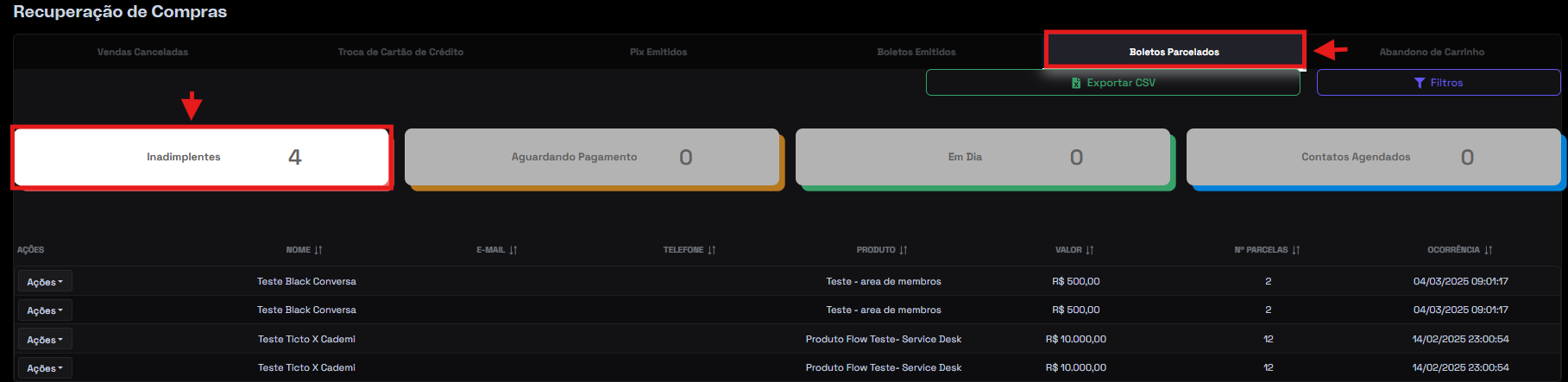Filter by the Em Dia card
Screen dimensions: 1568x382
[x=982, y=157]
